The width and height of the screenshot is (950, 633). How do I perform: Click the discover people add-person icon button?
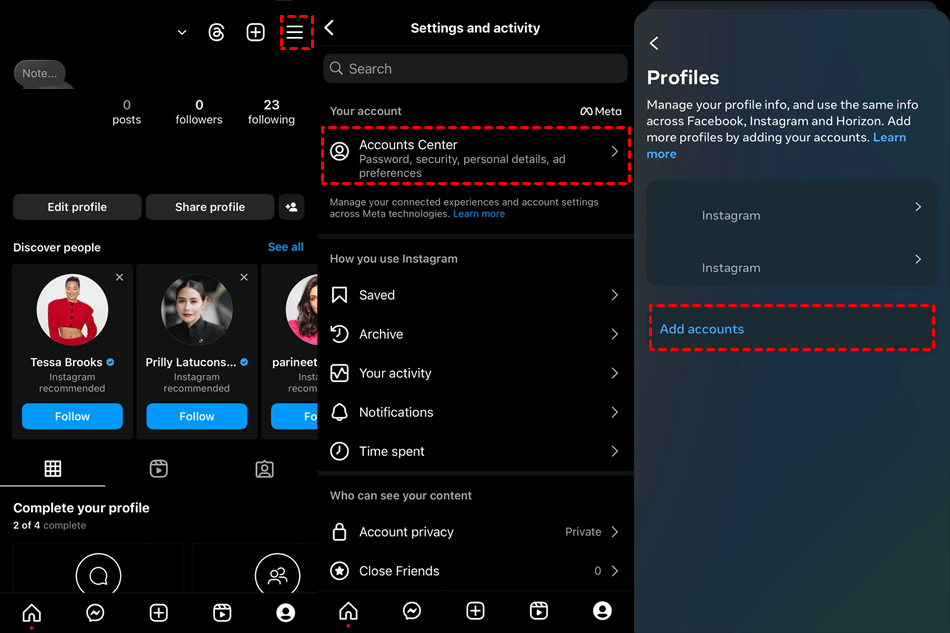click(291, 207)
